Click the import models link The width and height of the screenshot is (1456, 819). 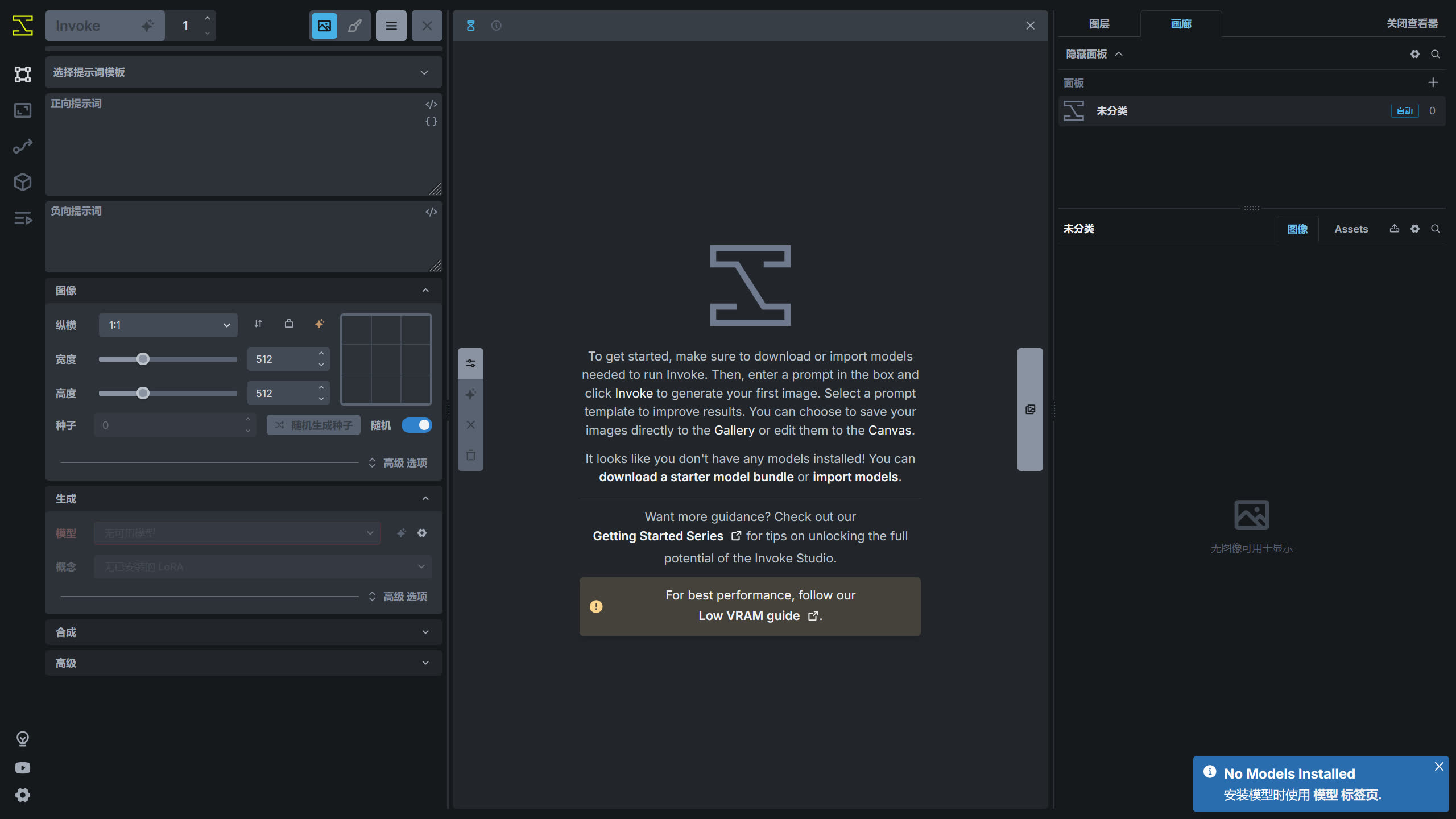[x=855, y=477]
